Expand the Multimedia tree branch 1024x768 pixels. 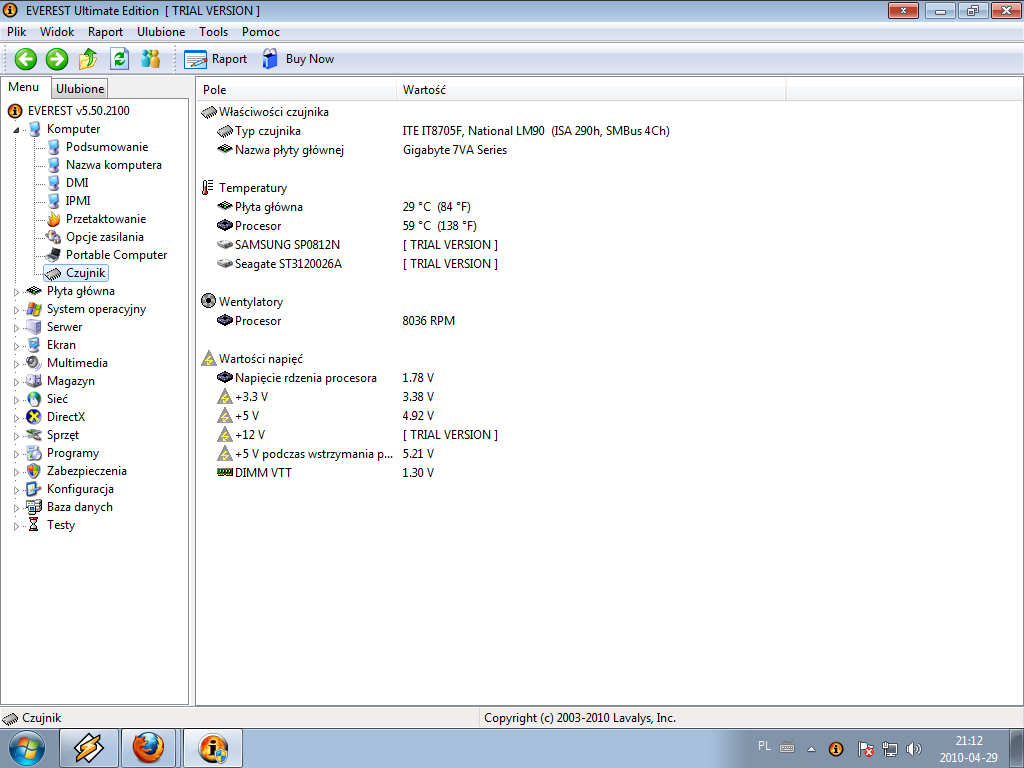16,363
